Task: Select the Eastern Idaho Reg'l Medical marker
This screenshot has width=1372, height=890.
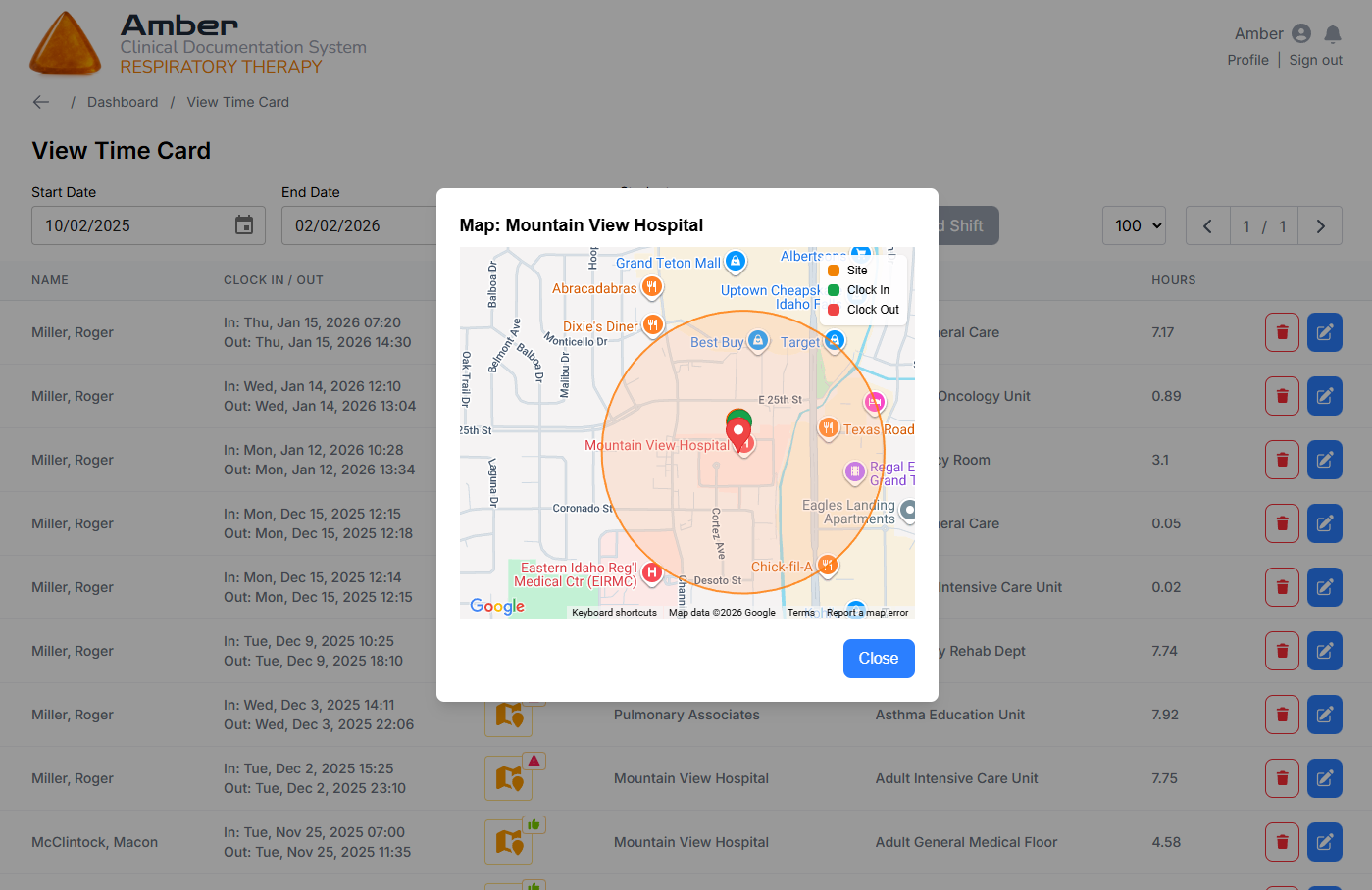Action: tap(652, 573)
